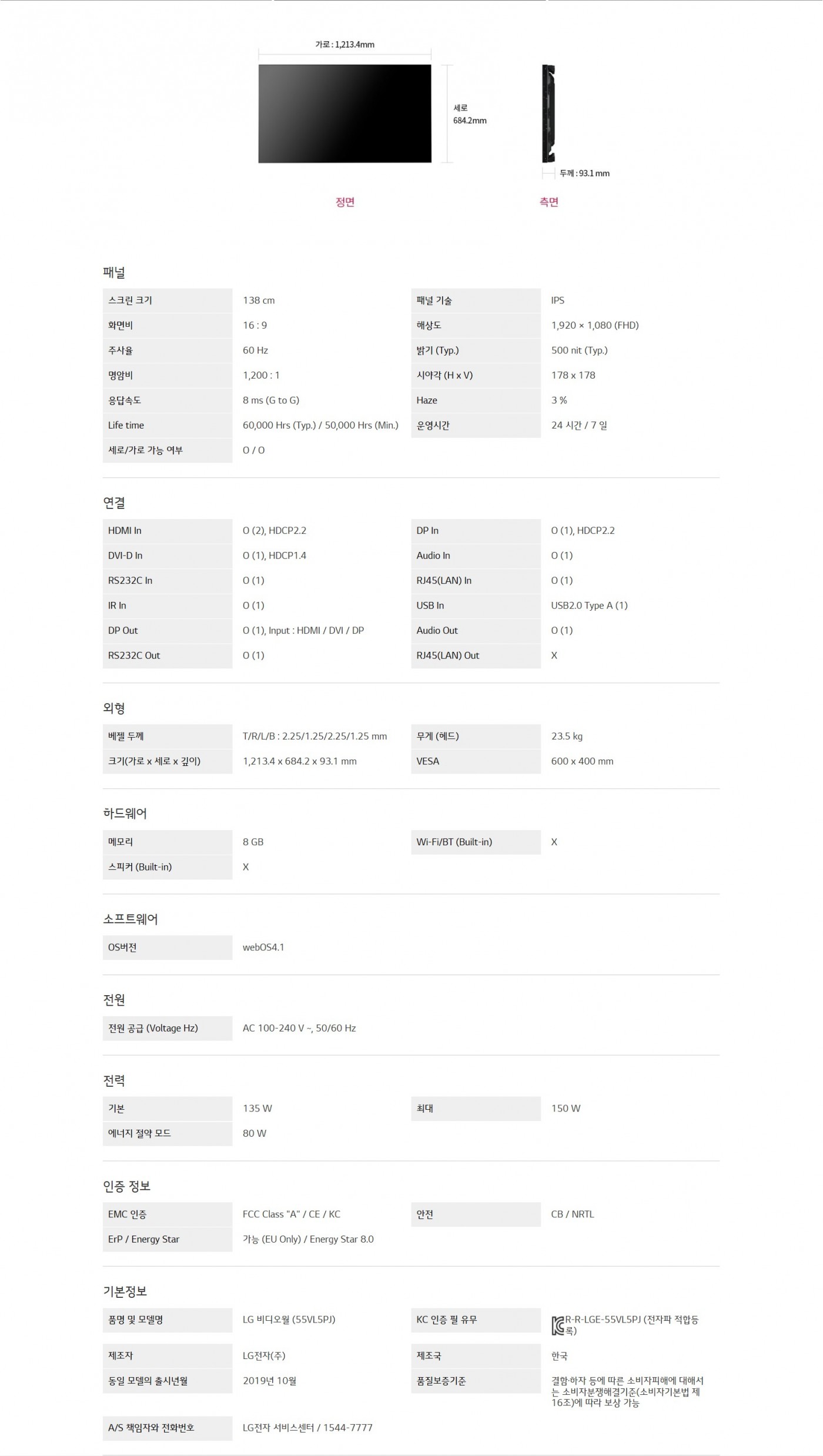Image resolution: width=823 pixels, height=1456 pixels.
Task: Click the side view display image
Action: (x=548, y=113)
